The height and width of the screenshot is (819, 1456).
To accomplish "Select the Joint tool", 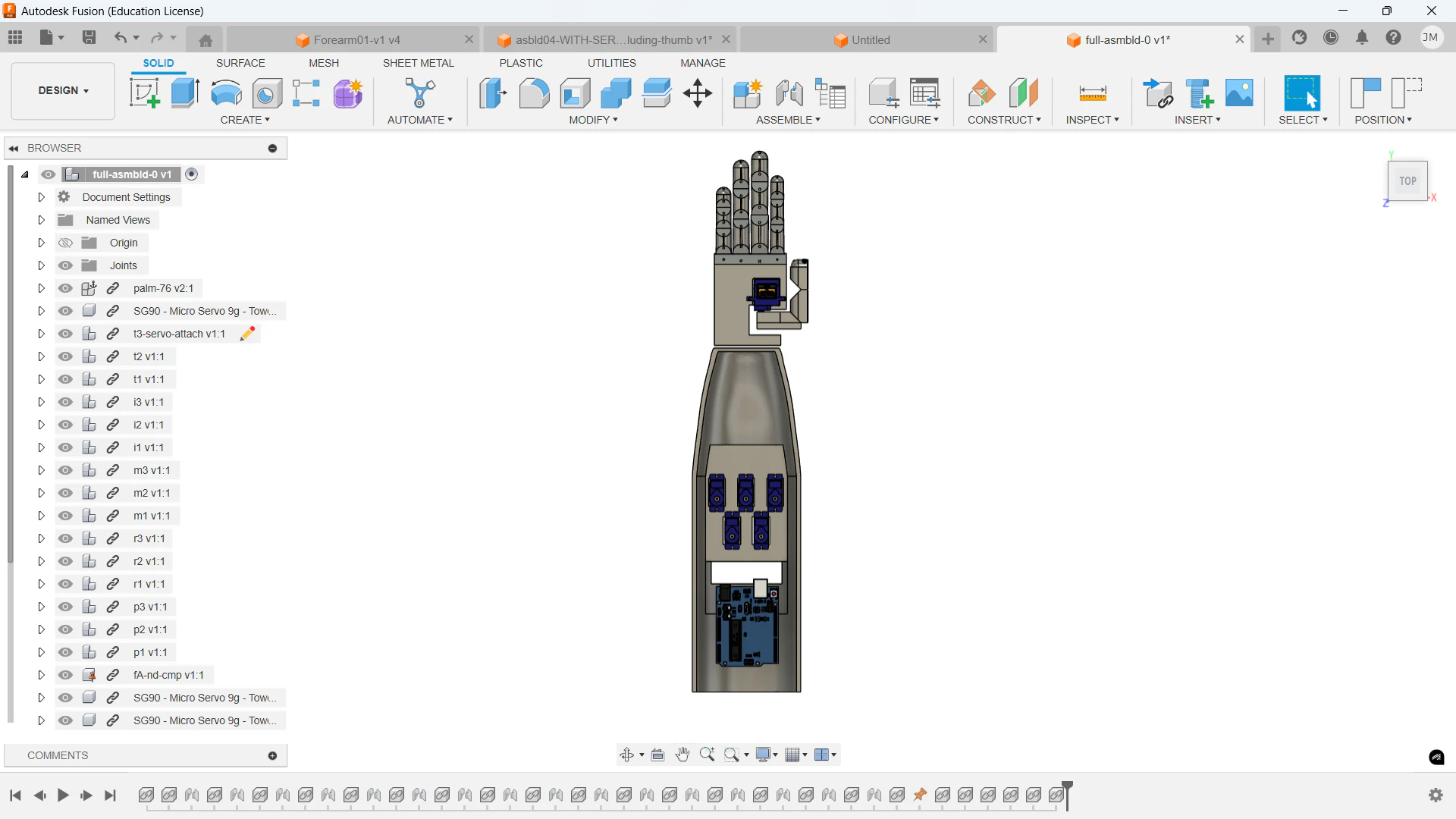I will click(789, 93).
